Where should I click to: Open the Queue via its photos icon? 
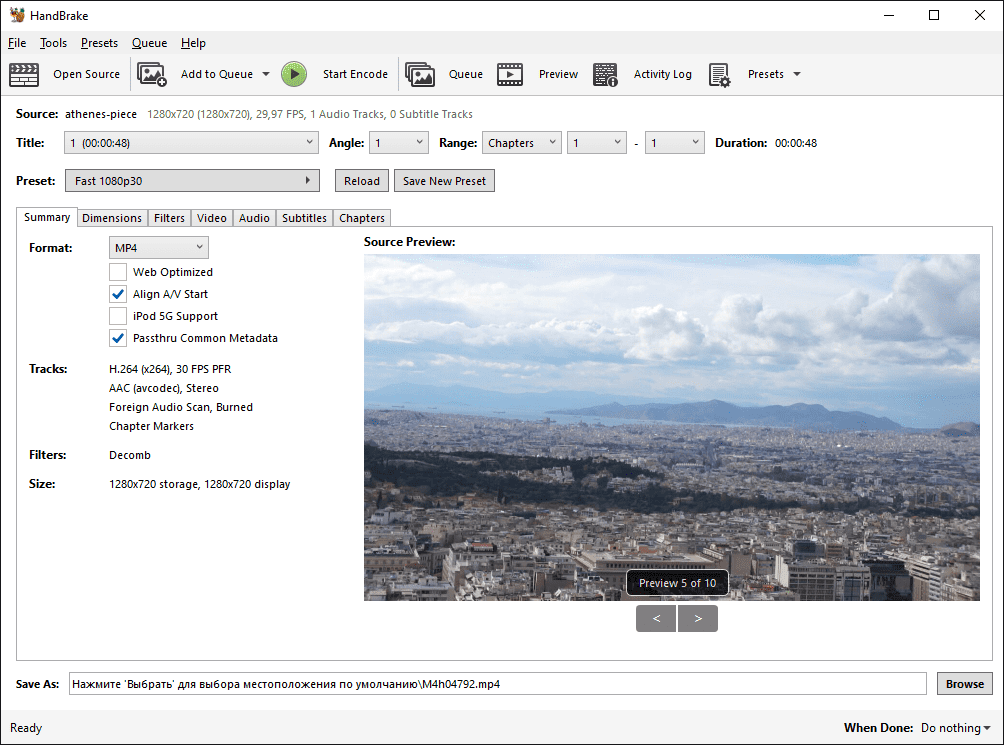pos(420,74)
